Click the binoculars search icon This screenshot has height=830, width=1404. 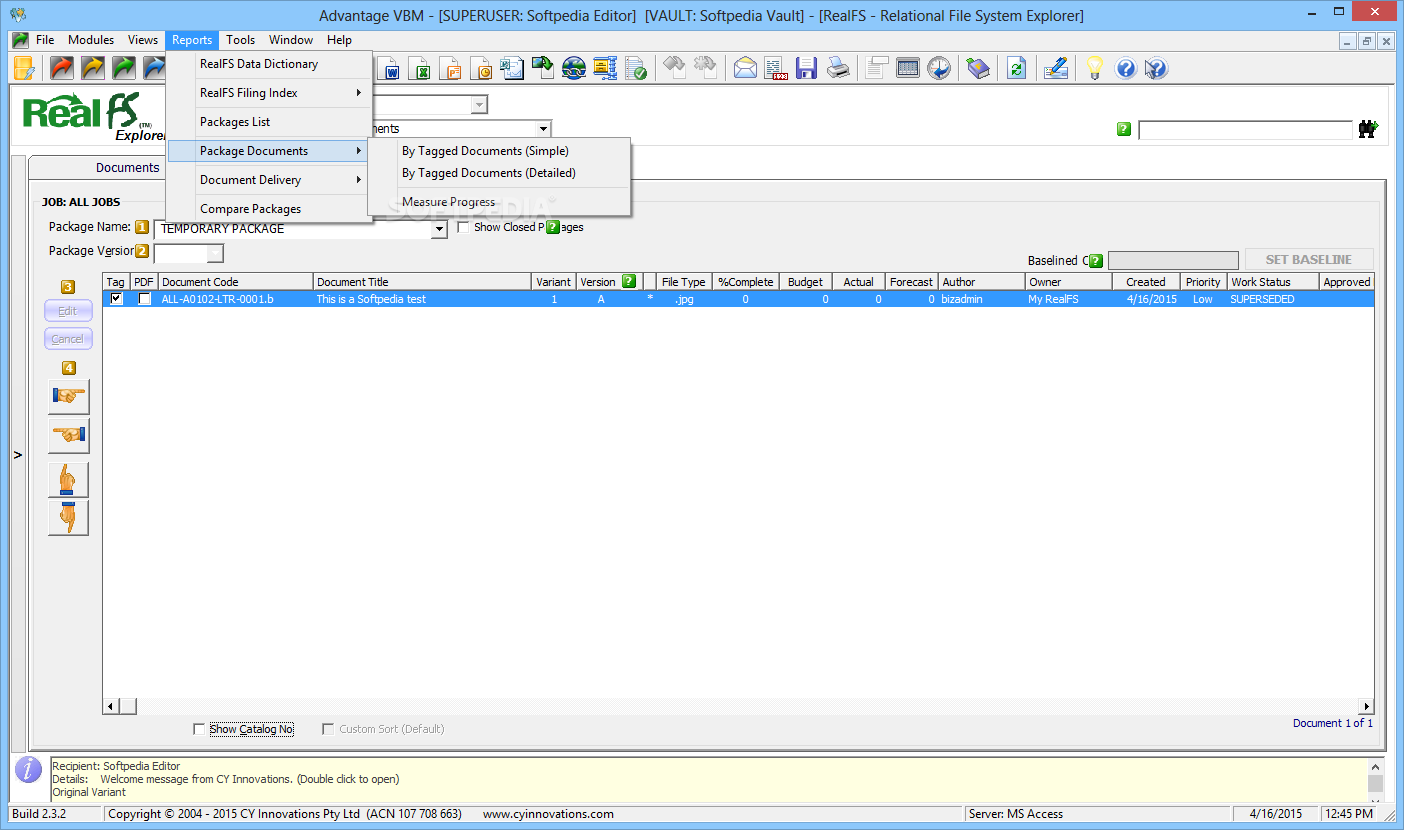coord(1368,129)
